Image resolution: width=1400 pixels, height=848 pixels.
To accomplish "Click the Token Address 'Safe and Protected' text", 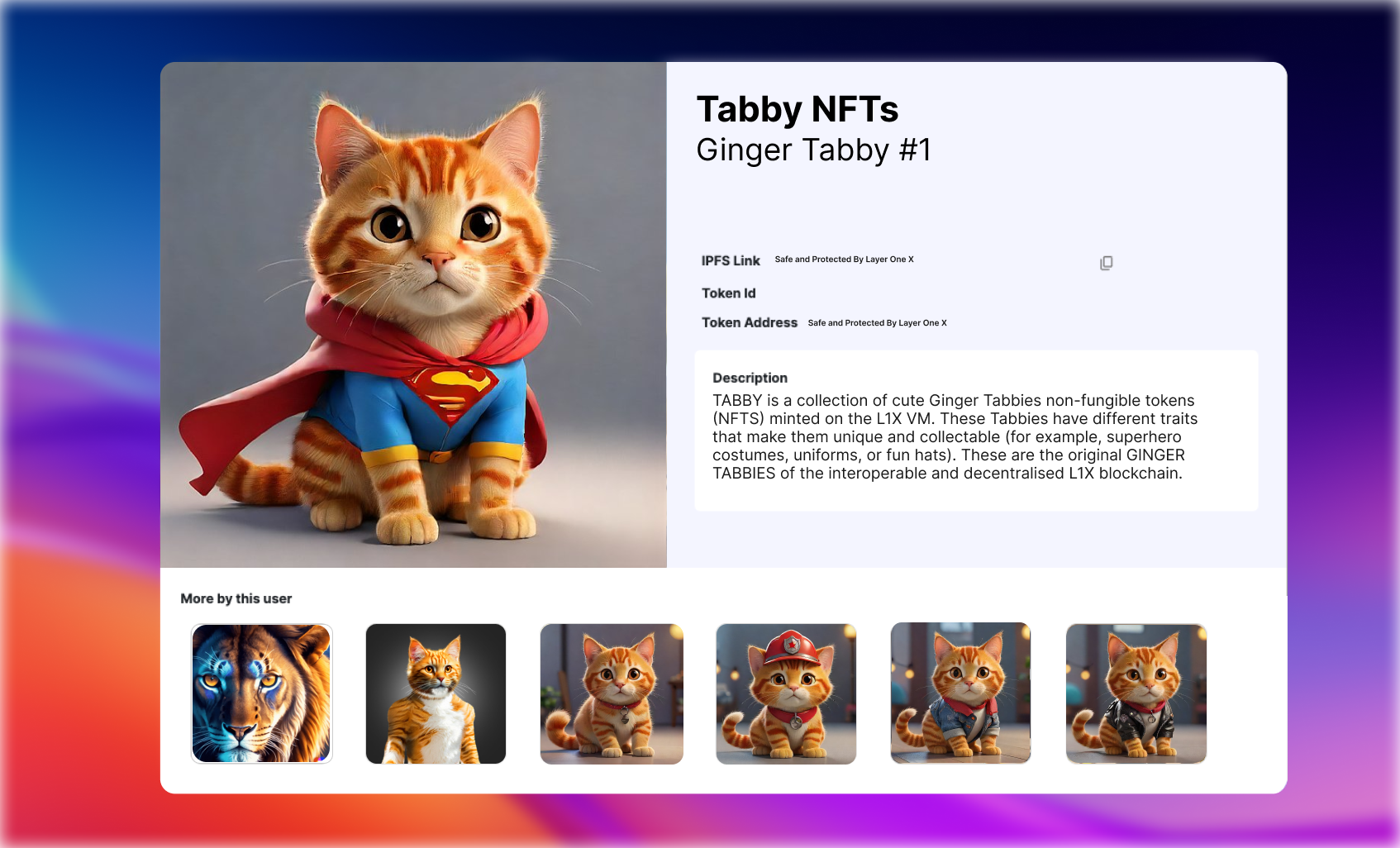I will (877, 323).
